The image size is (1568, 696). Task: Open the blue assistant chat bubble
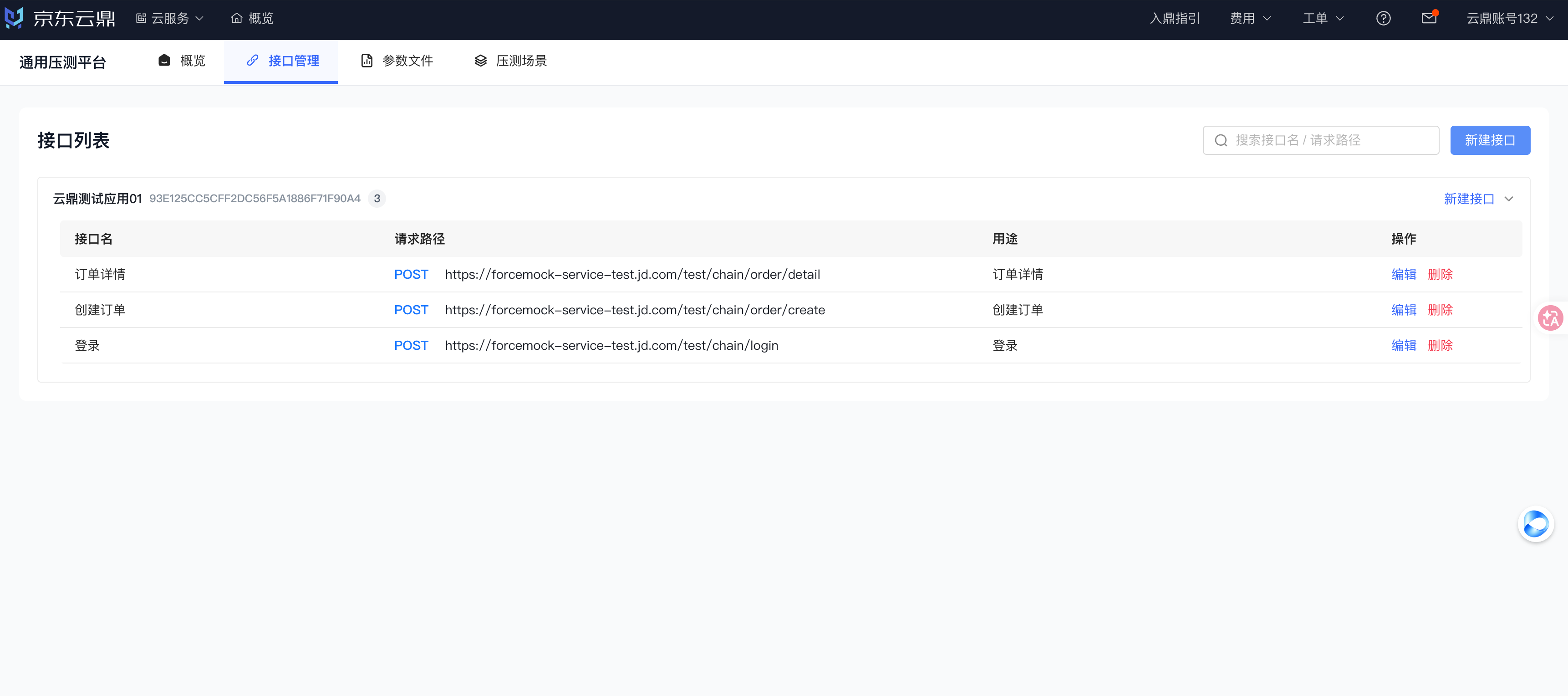[1535, 524]
